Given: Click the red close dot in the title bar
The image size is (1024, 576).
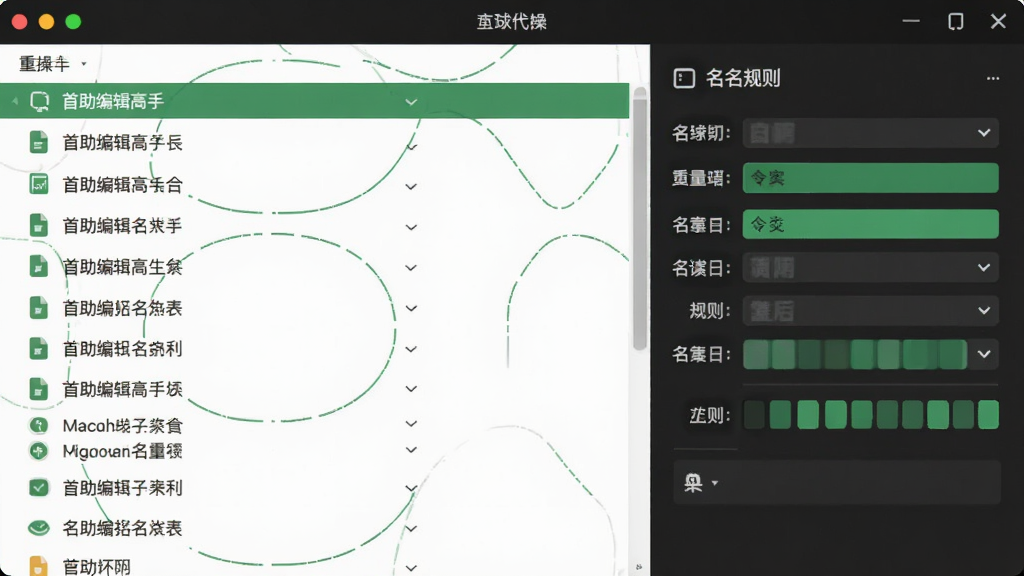Looking at the screenshot, I should pos(20,22).
